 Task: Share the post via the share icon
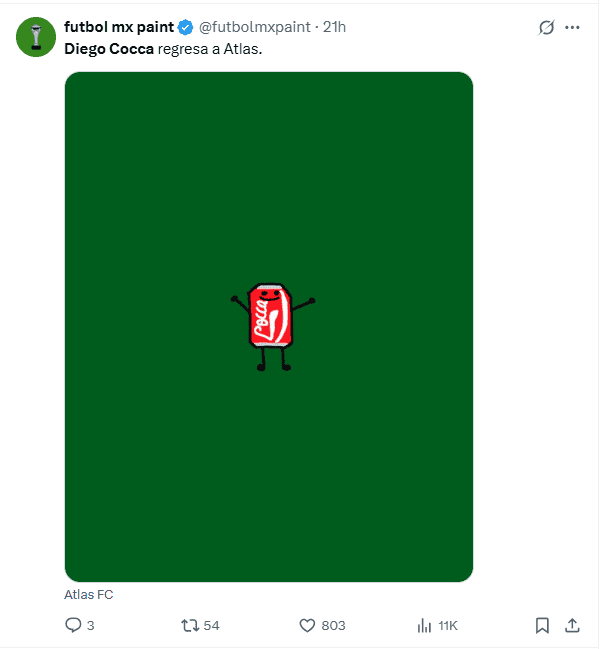point(572,625)
